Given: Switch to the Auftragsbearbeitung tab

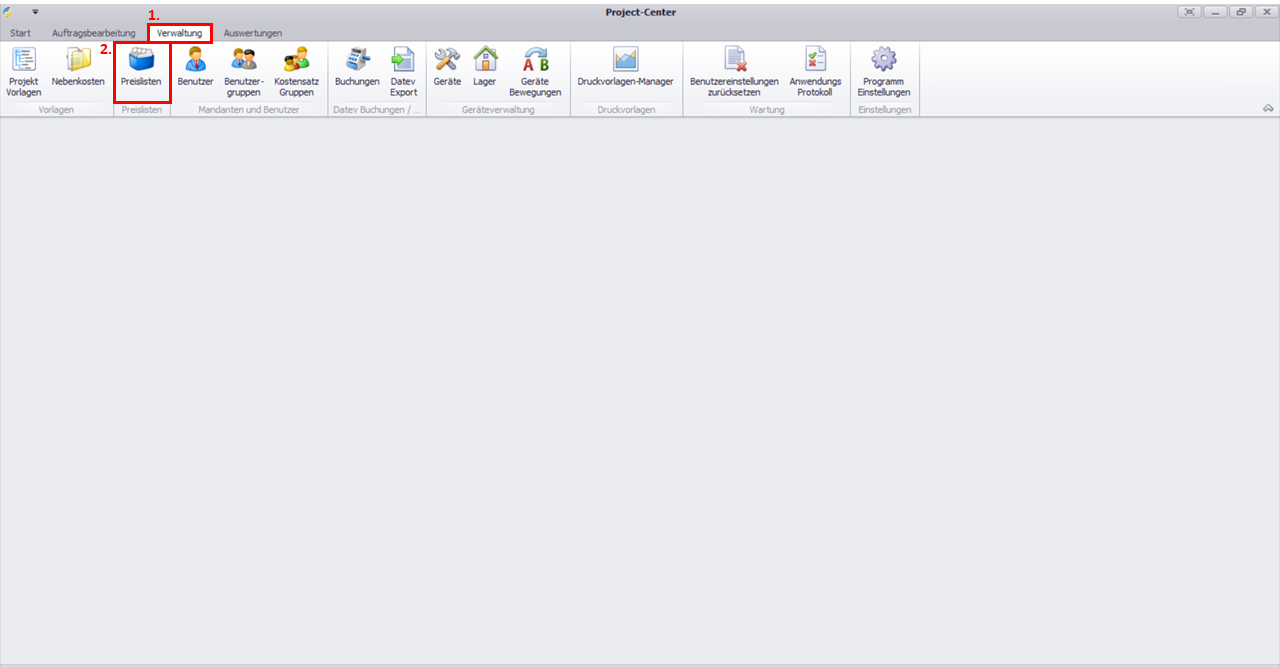Looking at the screenshot, I should coord(93,33).
